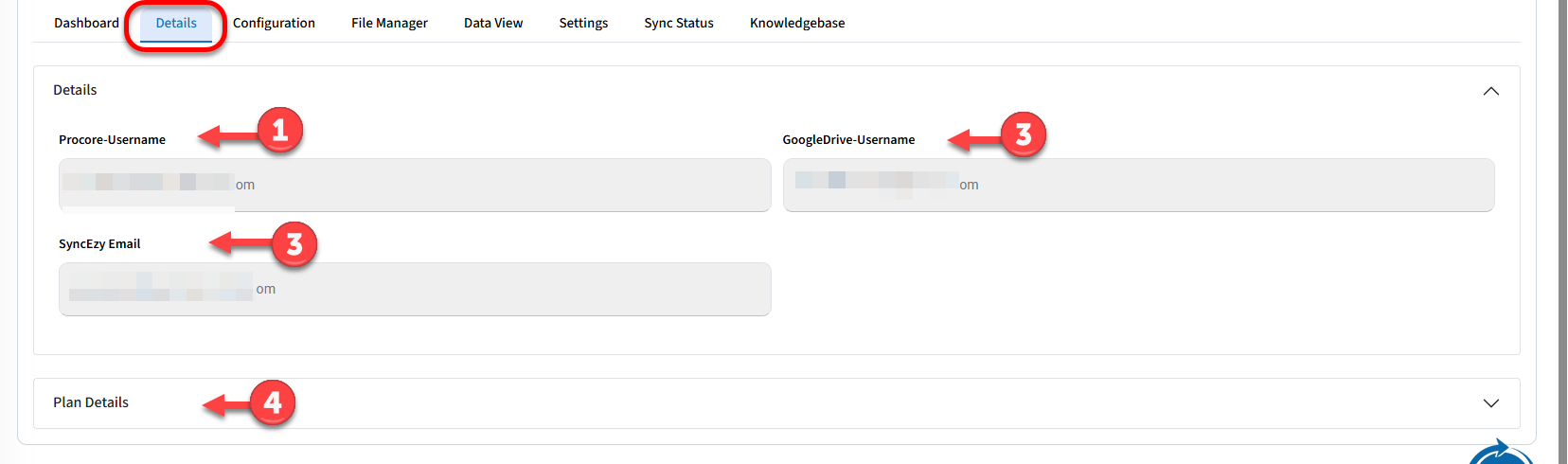Image resolution: width=1568 pixels, height=464 pixels.
Task: Open the File Manager tab
Action: click(x=389, y=23)
